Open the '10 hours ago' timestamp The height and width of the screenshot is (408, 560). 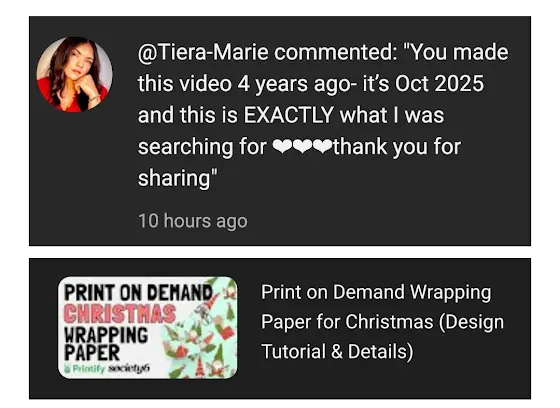coord(192,221)
